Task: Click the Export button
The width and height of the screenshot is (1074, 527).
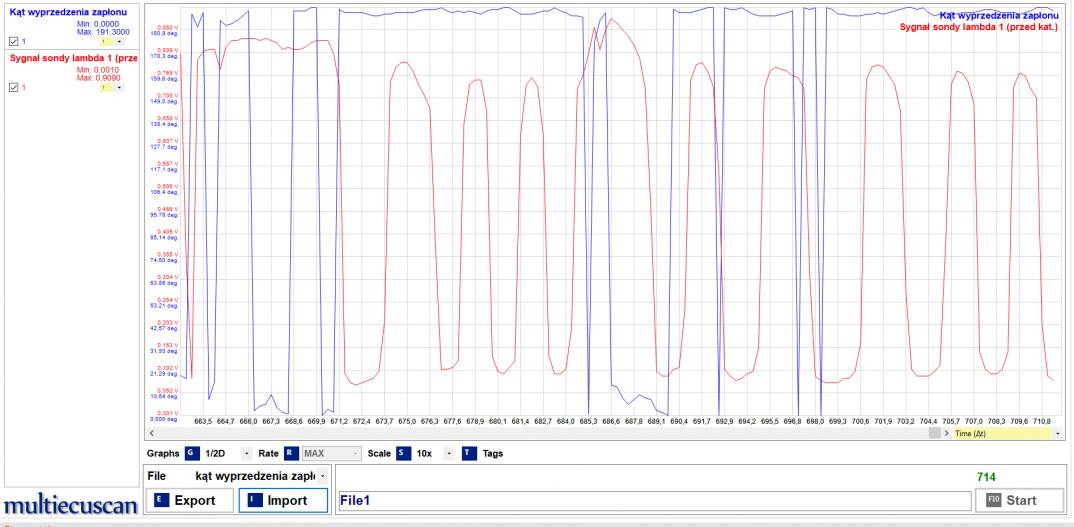Action: tap(189, 499)
